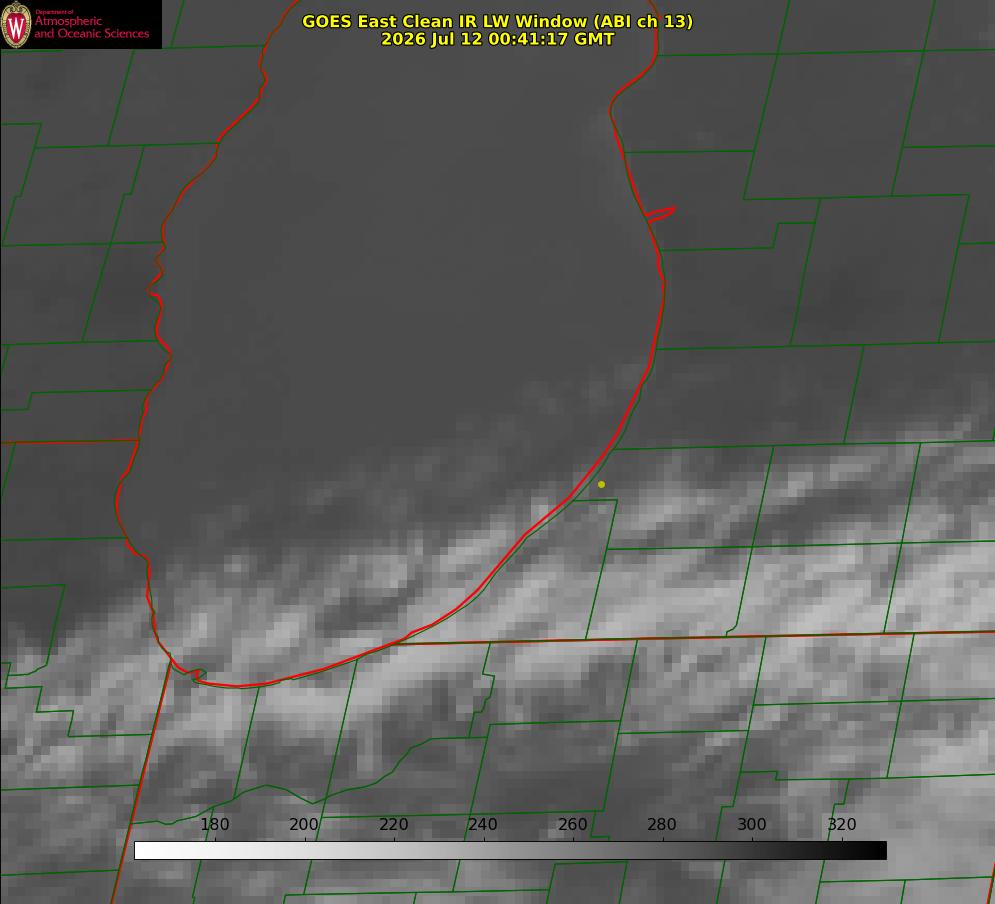Screen dimensions: 995x904
Task: Select the 300 colorbar tick label
Action: pyautogui.click(x=752, y=824)
